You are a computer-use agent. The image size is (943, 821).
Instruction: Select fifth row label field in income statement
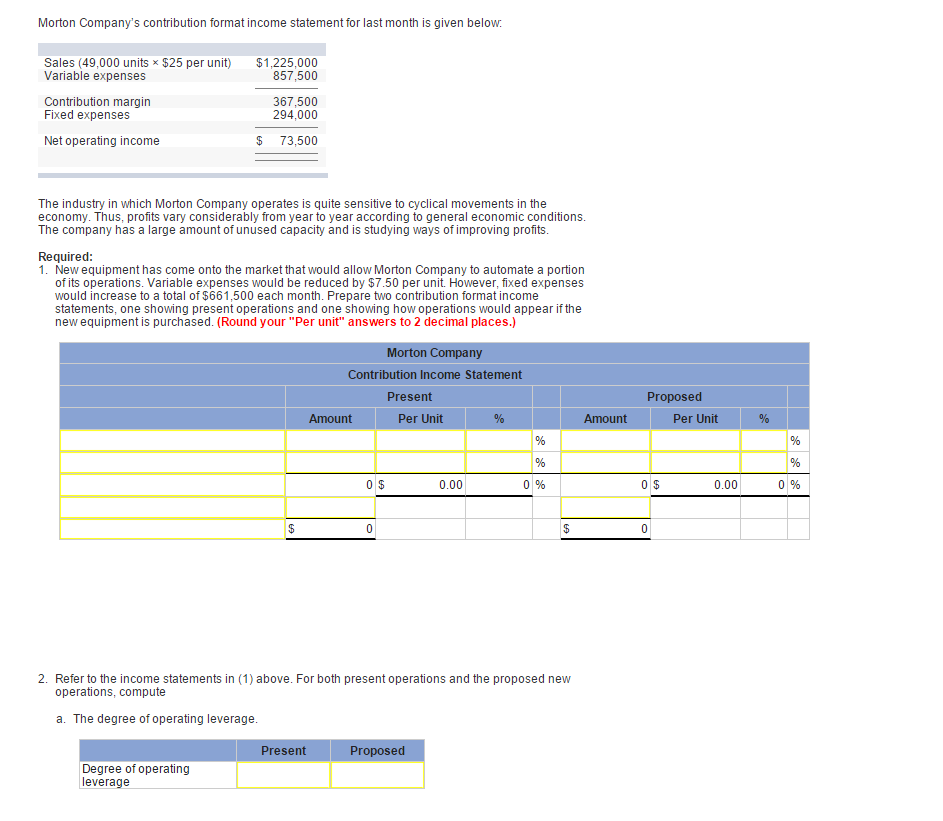pos(173,529)
